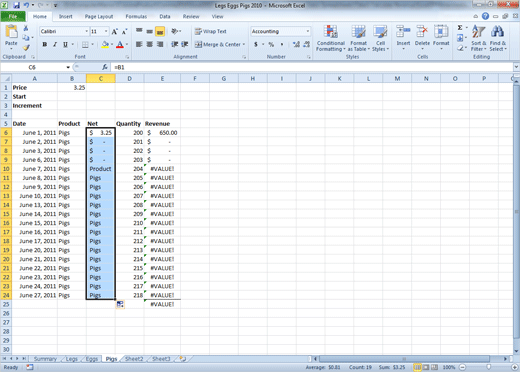The image size is (520, 372).
Task: Apply yellow Fill Color bucket
Action: click(105, 44)
